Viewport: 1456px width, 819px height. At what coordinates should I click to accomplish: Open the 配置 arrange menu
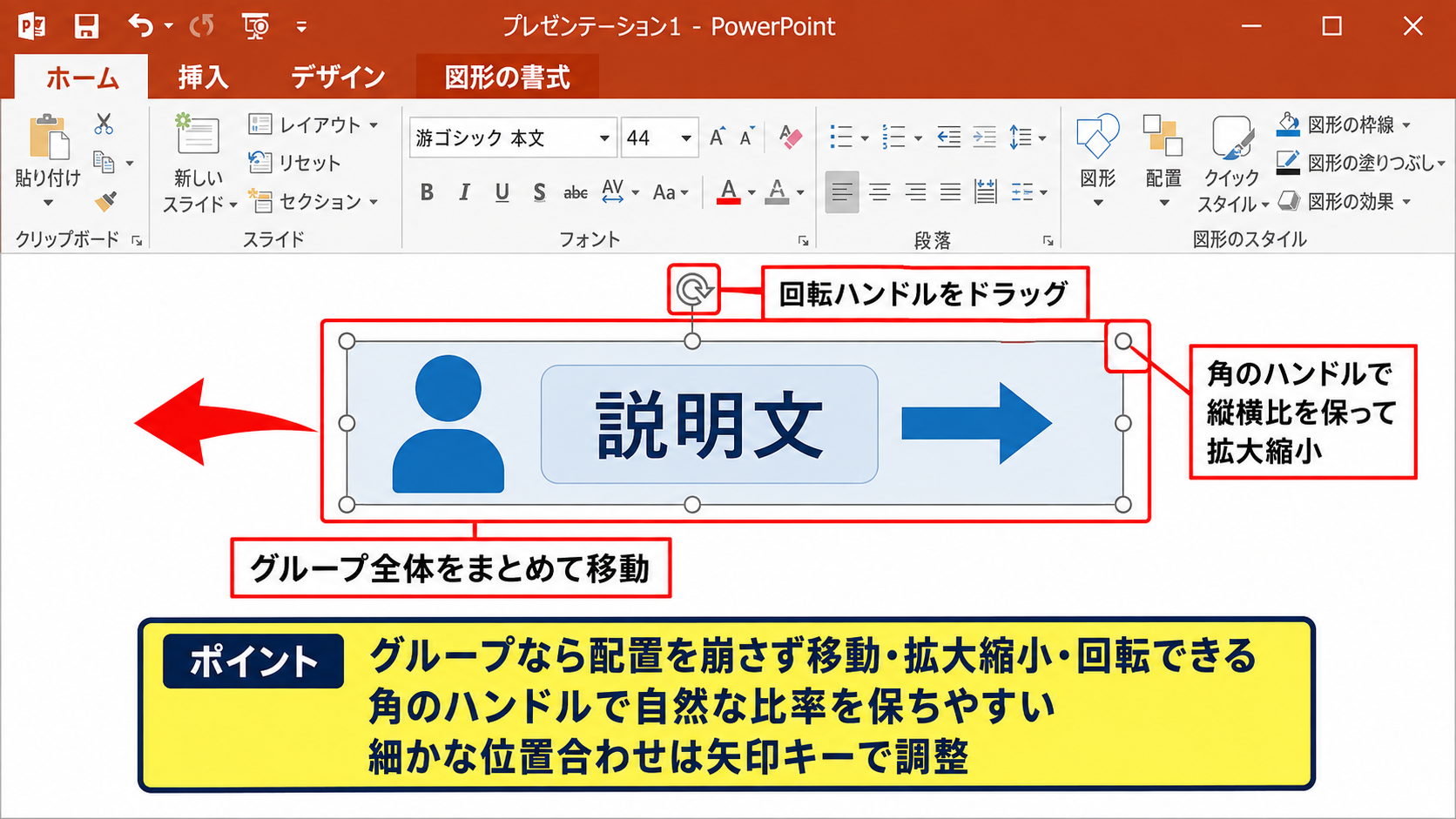coord(1163,162)
